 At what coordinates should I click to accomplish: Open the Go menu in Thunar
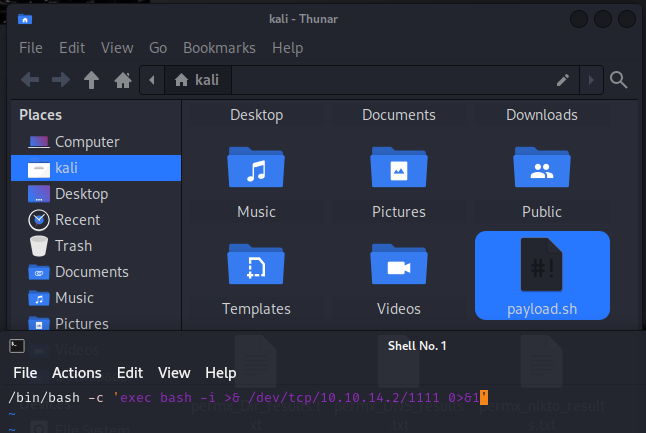[158, 48]
